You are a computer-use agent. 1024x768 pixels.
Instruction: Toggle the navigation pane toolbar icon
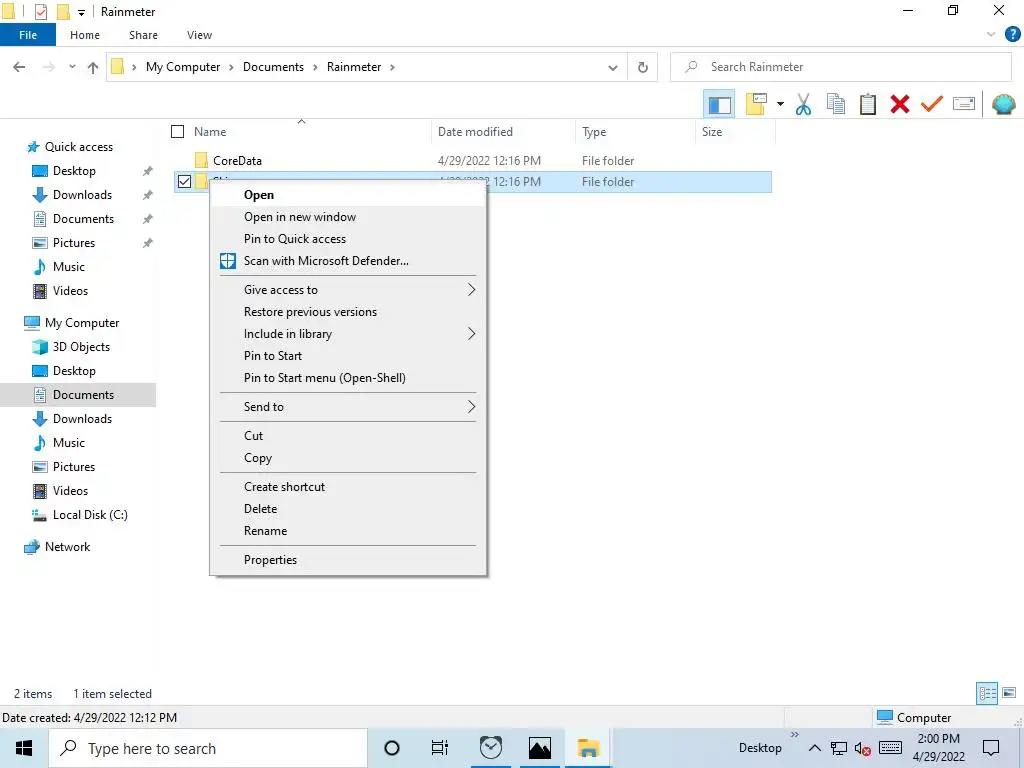(x=719, y=104)
